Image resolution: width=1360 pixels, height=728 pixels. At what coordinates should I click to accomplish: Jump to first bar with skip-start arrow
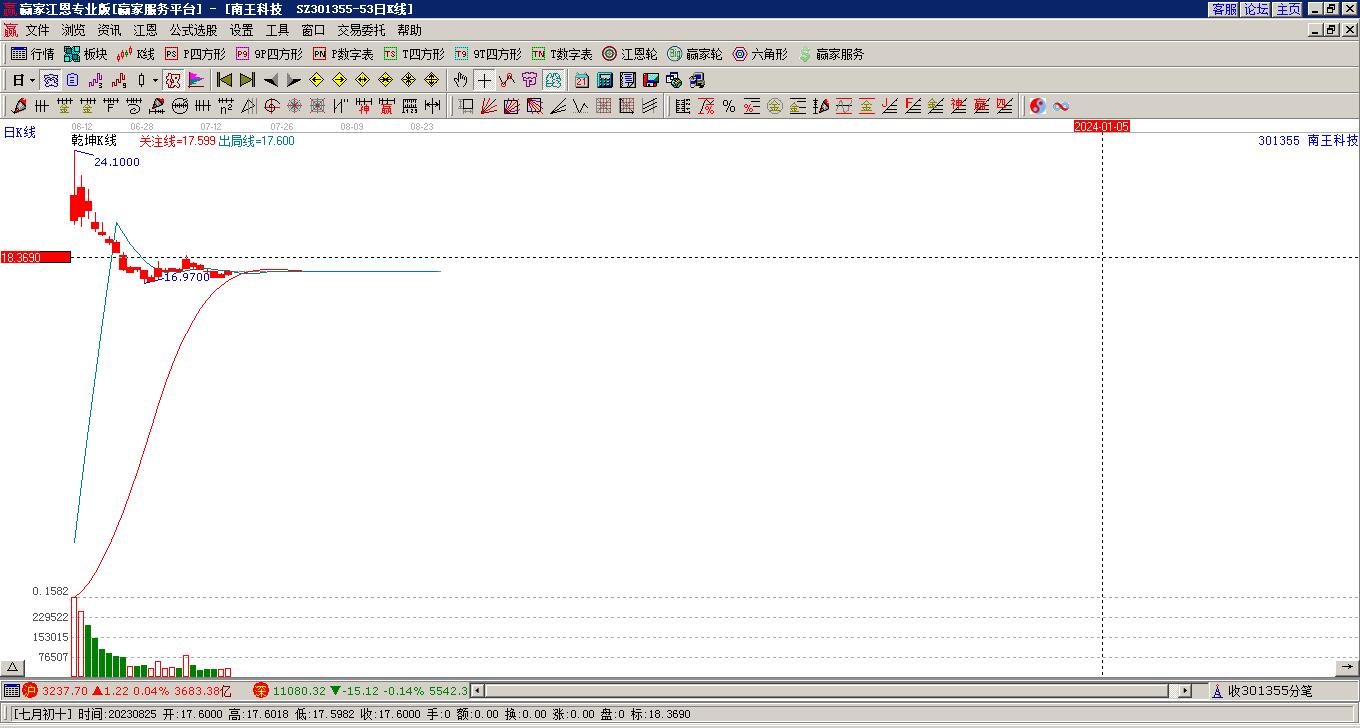pyautogui.click(x=225, y=80)
